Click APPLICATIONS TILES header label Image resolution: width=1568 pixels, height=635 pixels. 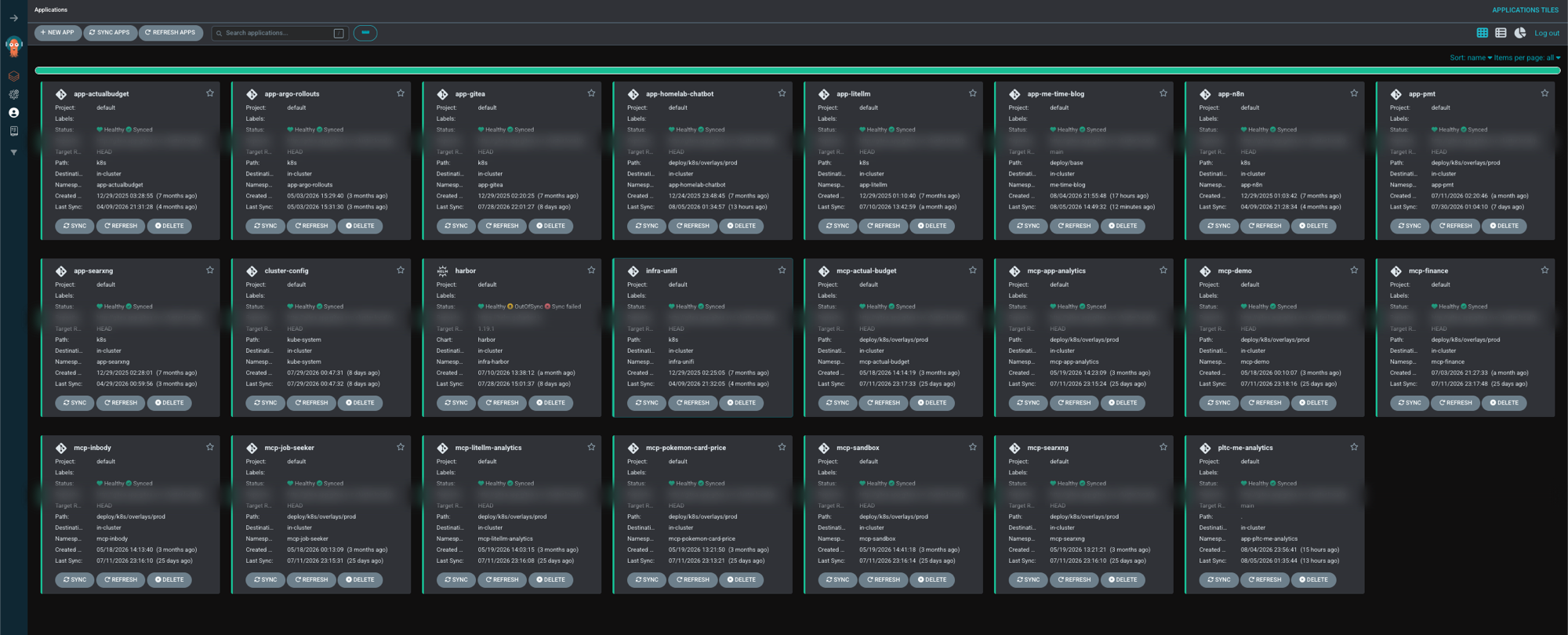point(1525,10)
